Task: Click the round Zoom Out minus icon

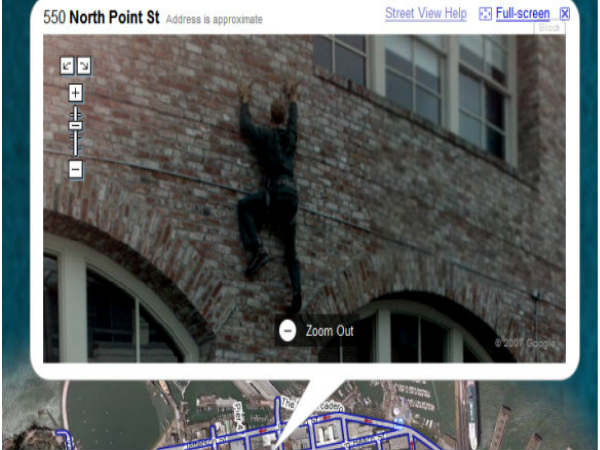Action: click(x=287, y=331)
